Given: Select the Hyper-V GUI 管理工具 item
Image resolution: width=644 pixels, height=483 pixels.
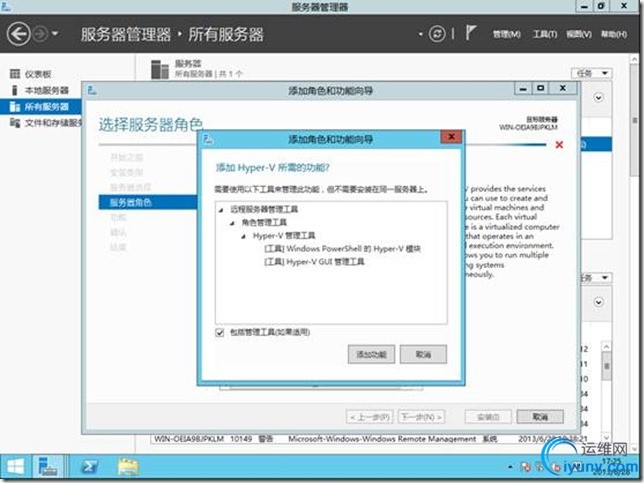Looking at the screenshot, I should [314, 262].
